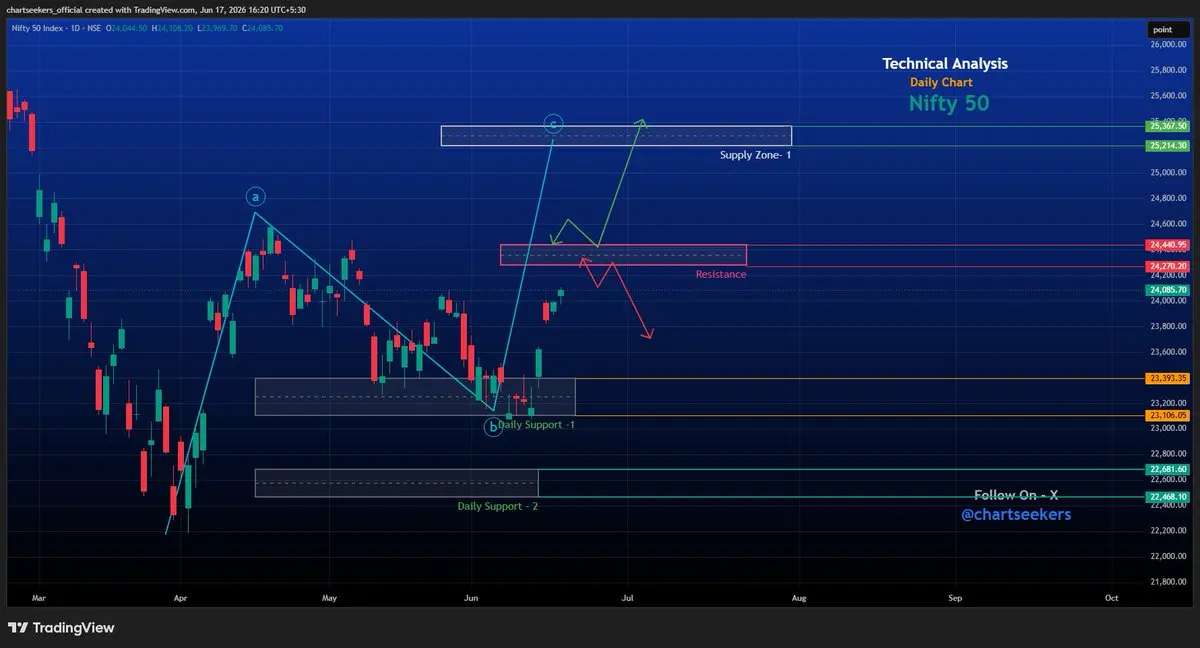Click the circled wave label 'b'
The height and width of the screenshot is (648, 1200).
point(492,427)
